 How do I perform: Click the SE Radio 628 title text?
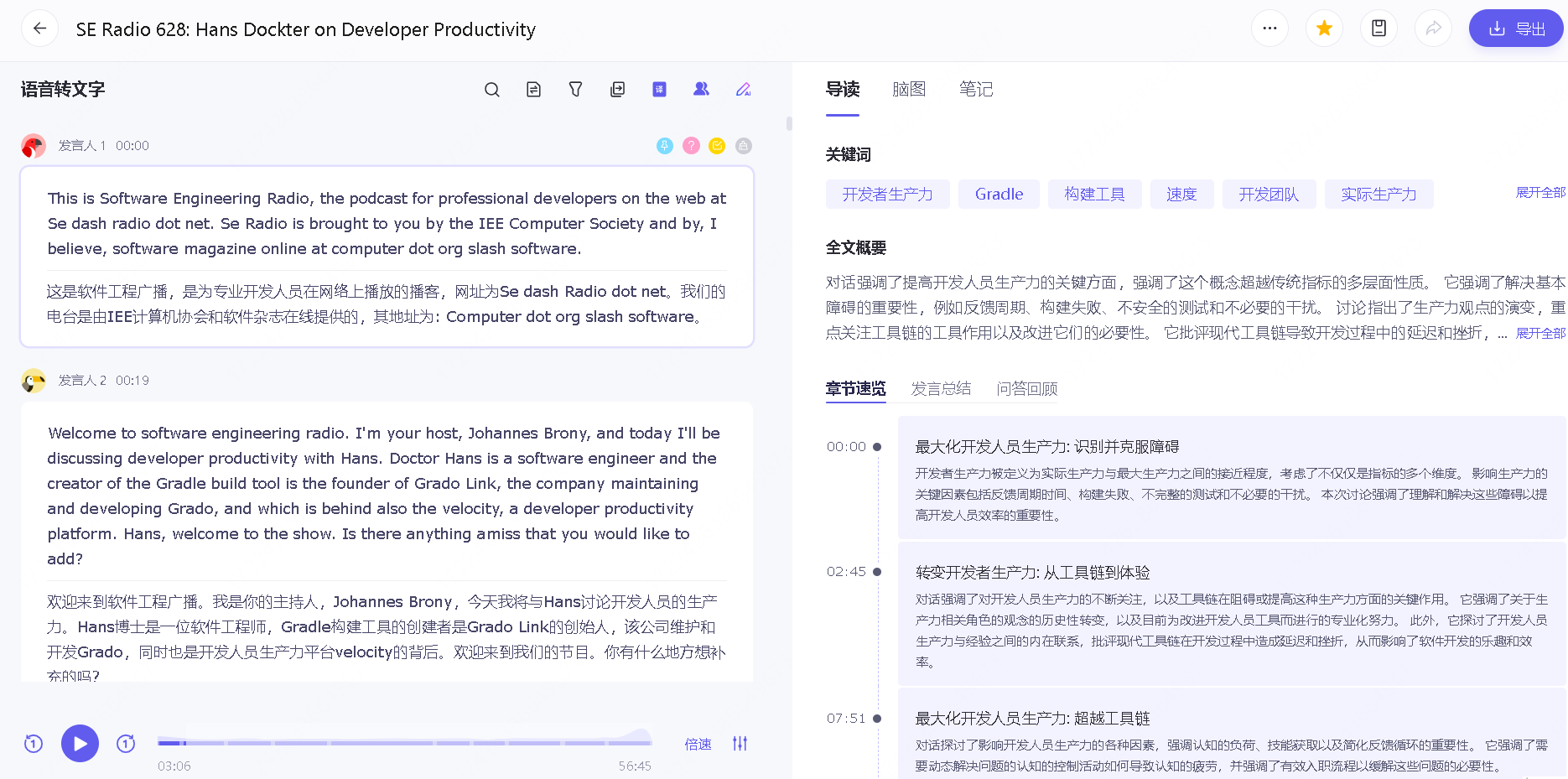pos(305,29)
